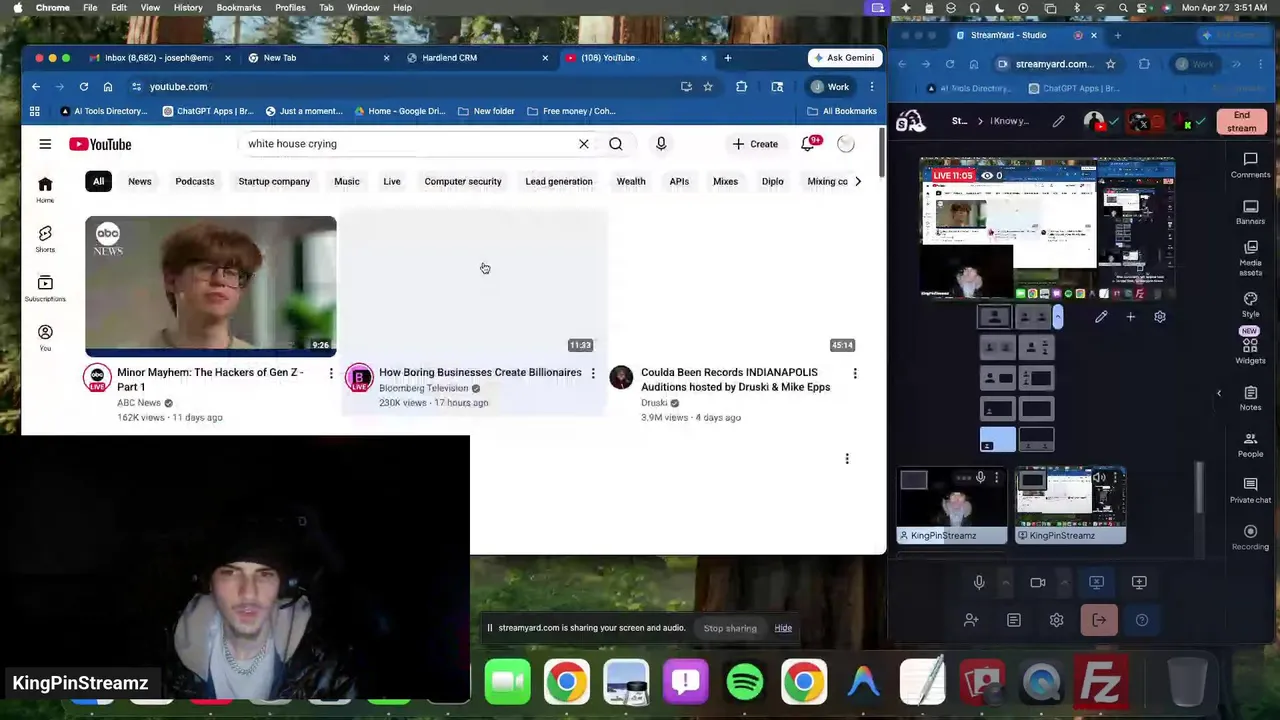Open People panel in StreamYard
Viewport: 1280px width, 720px height.
1250,444
